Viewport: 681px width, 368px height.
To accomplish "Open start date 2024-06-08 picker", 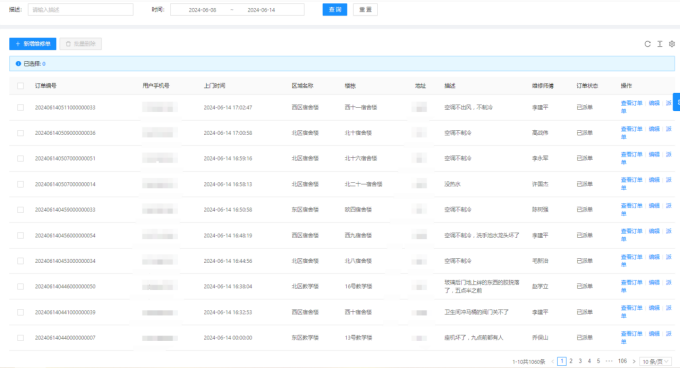I will [202, 10].
